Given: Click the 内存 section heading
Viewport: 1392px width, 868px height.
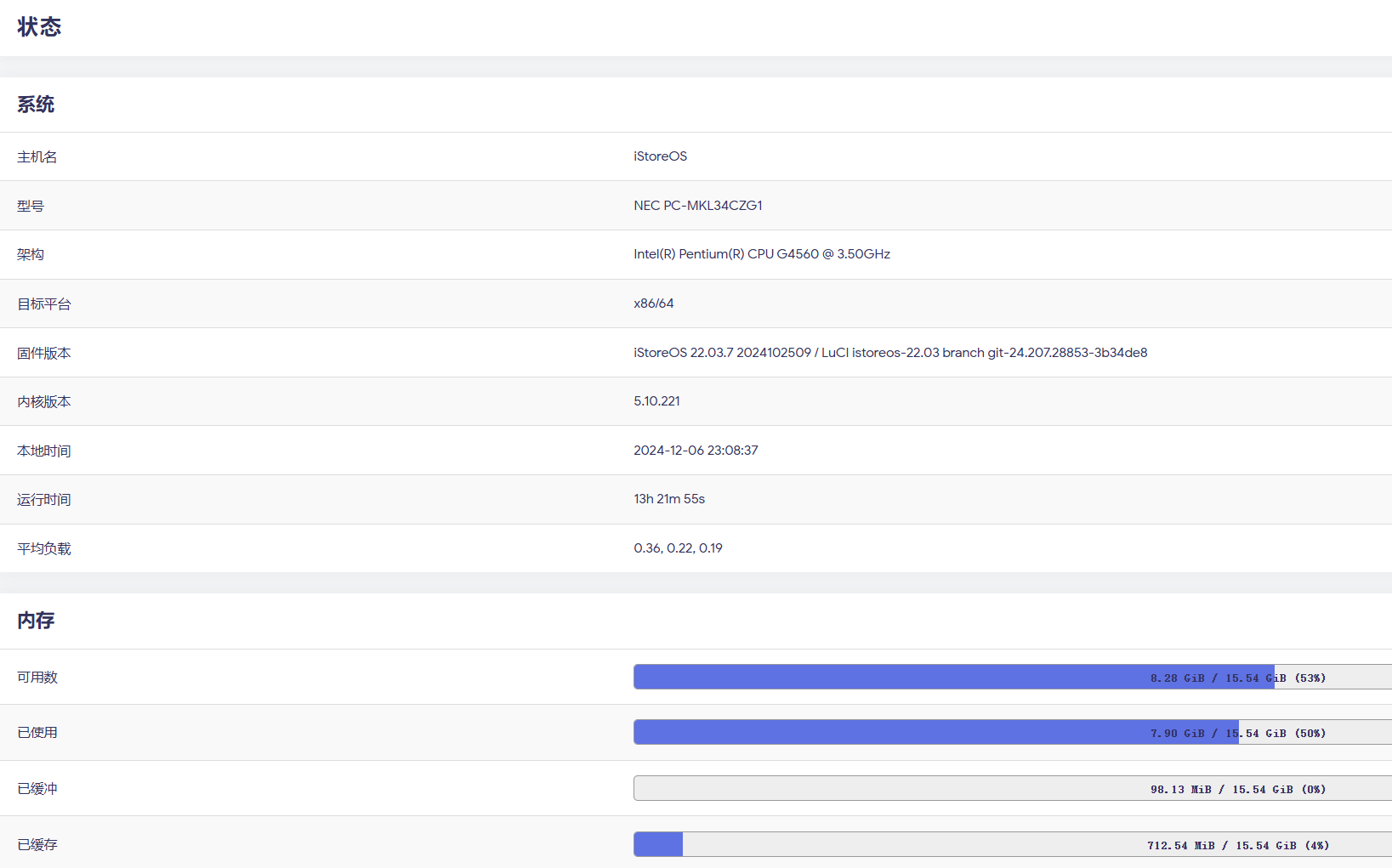Looking at the screenshot, I should click(36, 621).
